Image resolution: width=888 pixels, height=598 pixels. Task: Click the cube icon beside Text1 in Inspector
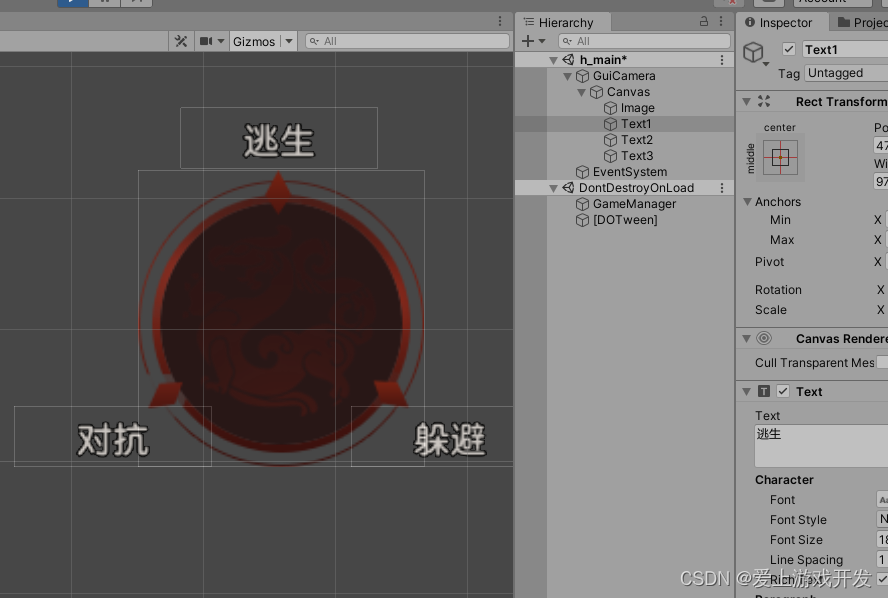[x=753, y=53]
